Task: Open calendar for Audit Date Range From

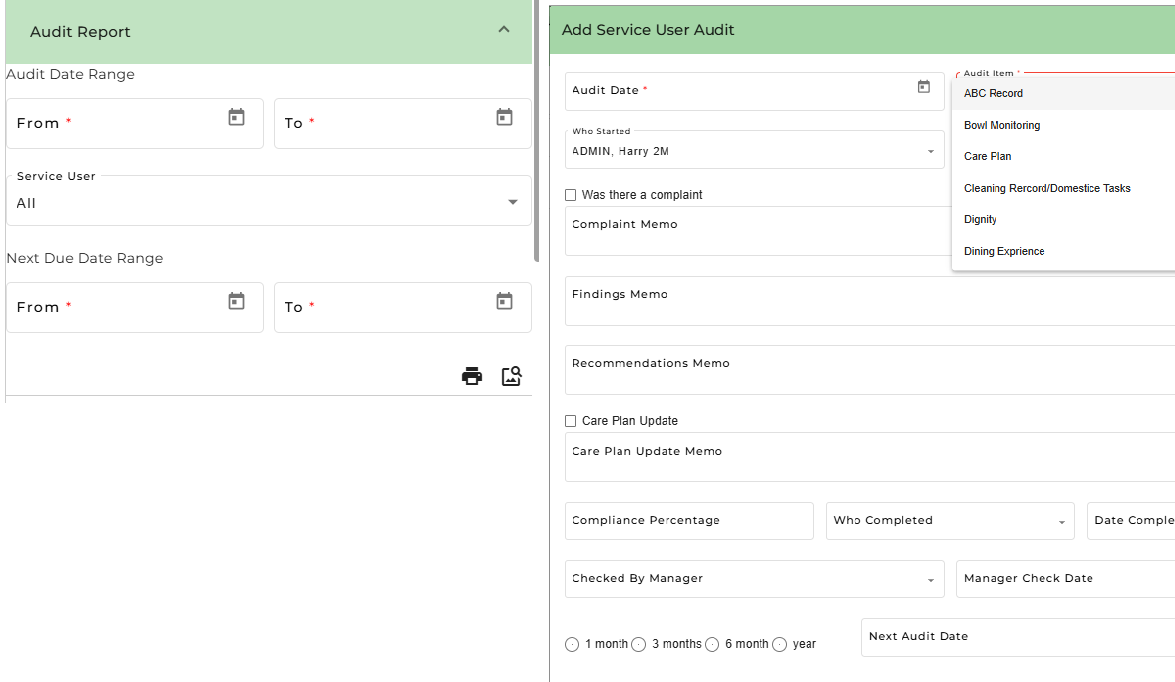Action: pyautogui.click(x=236, y=117)
